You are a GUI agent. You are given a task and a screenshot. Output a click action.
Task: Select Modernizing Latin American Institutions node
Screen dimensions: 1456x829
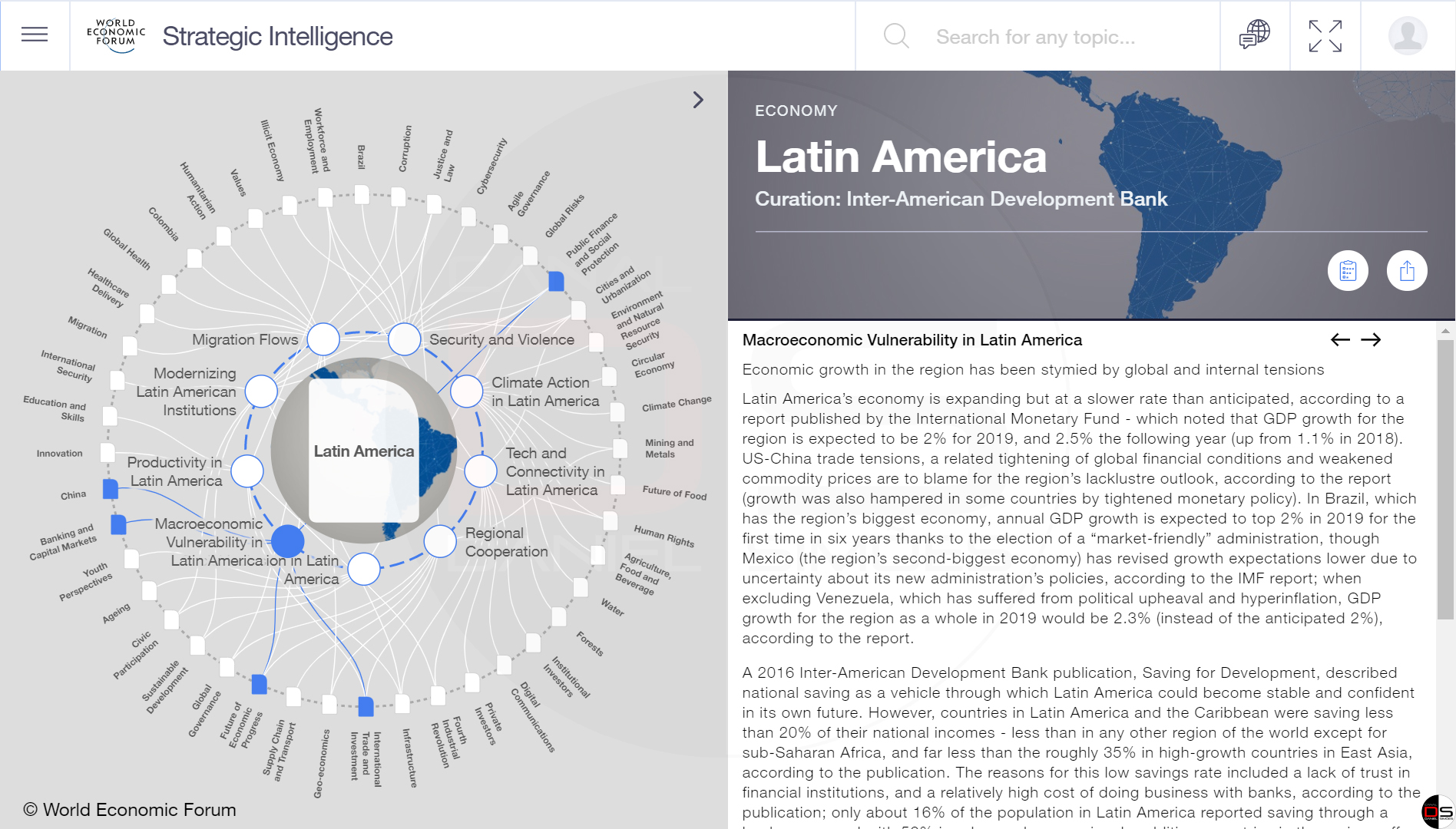coord(261,391)
